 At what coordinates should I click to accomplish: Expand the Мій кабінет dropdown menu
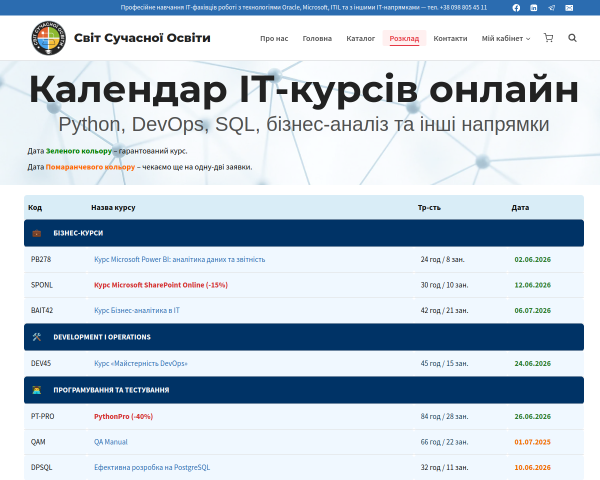(505, 38)
